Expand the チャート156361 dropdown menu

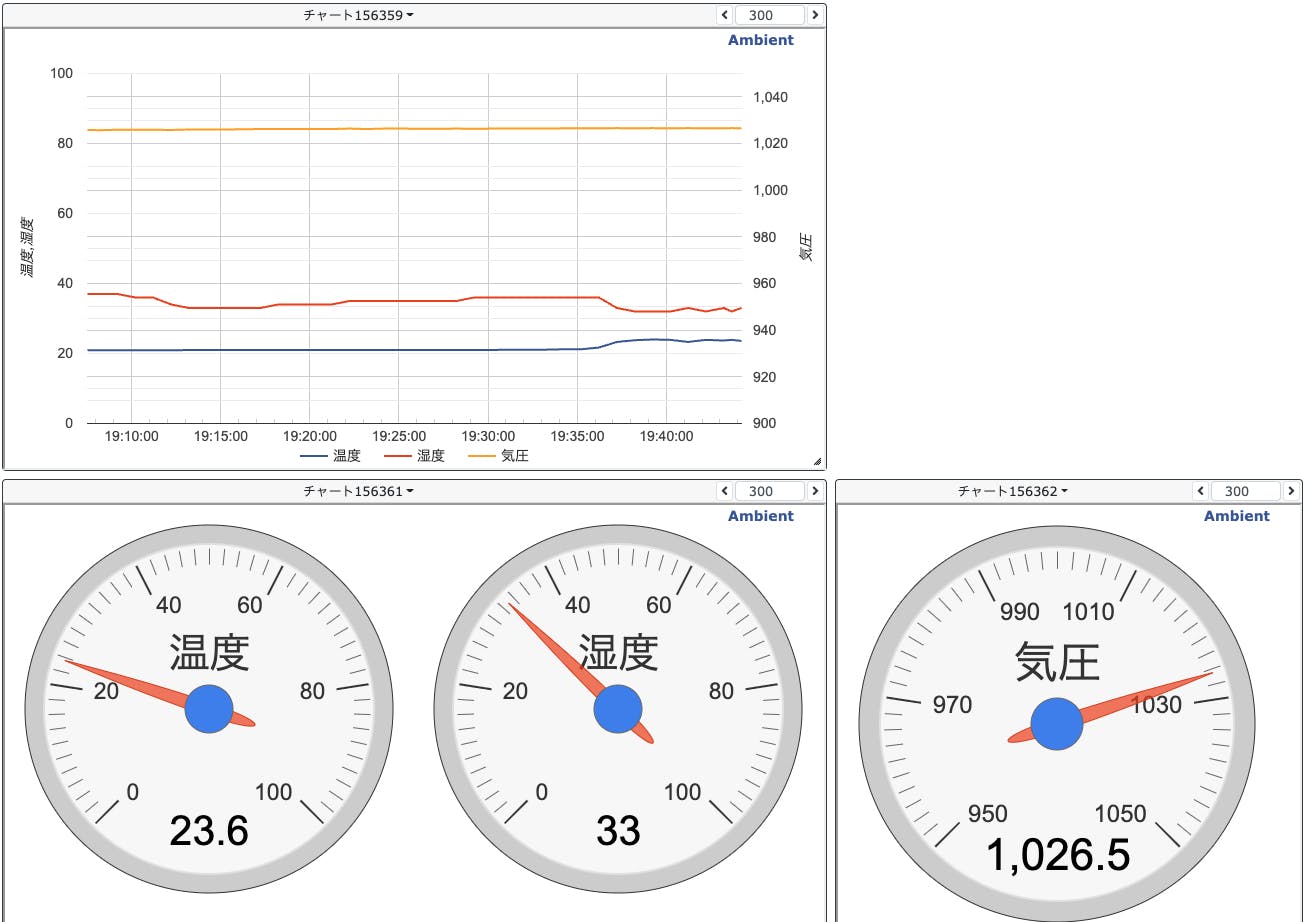click(358, 491)
